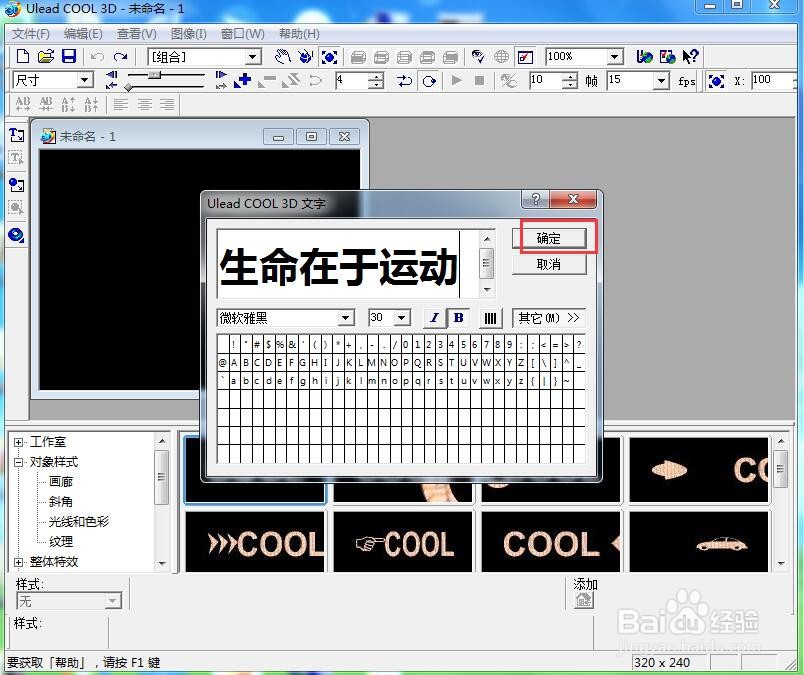
Task: Redo the last action
Action: (120, 56)
